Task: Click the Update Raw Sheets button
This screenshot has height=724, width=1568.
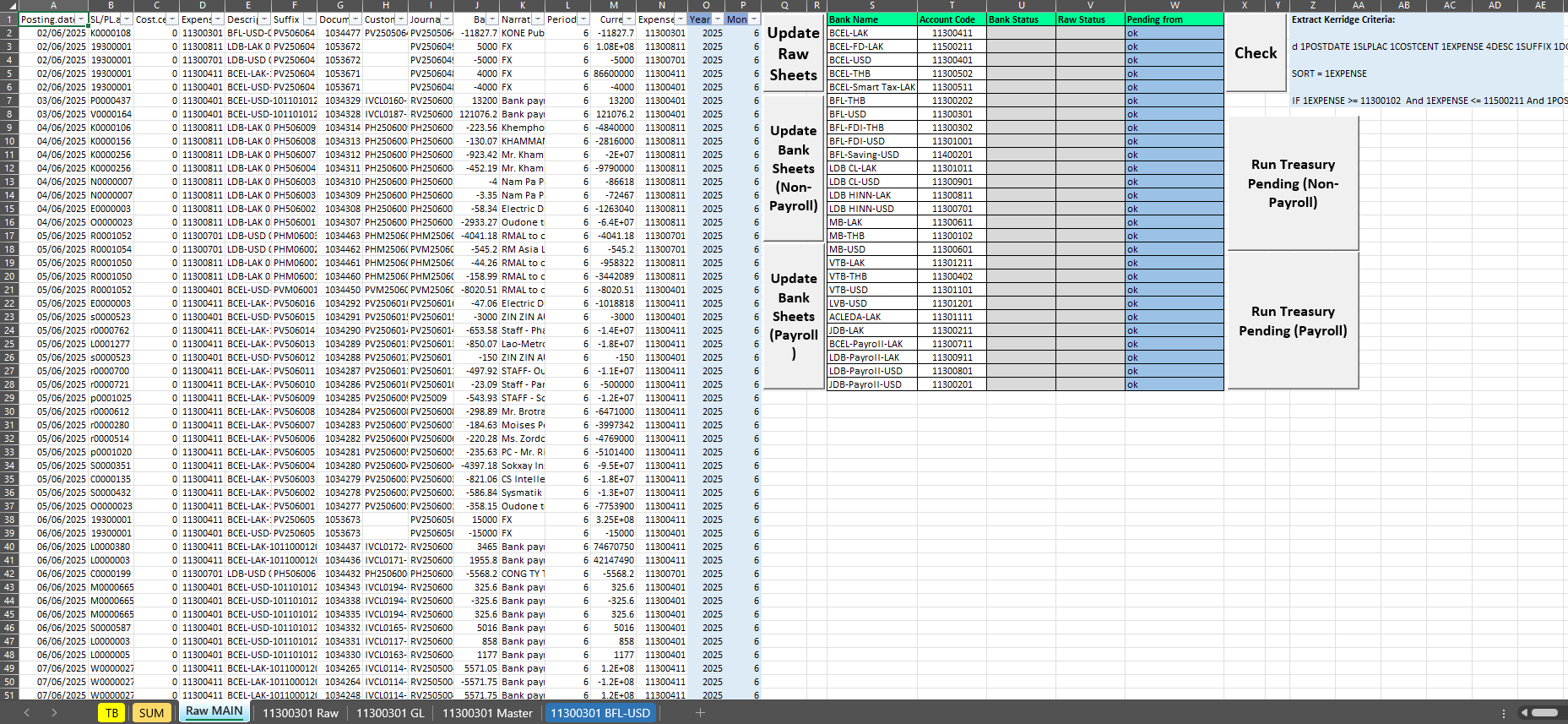Action: [x=793, y=54]
